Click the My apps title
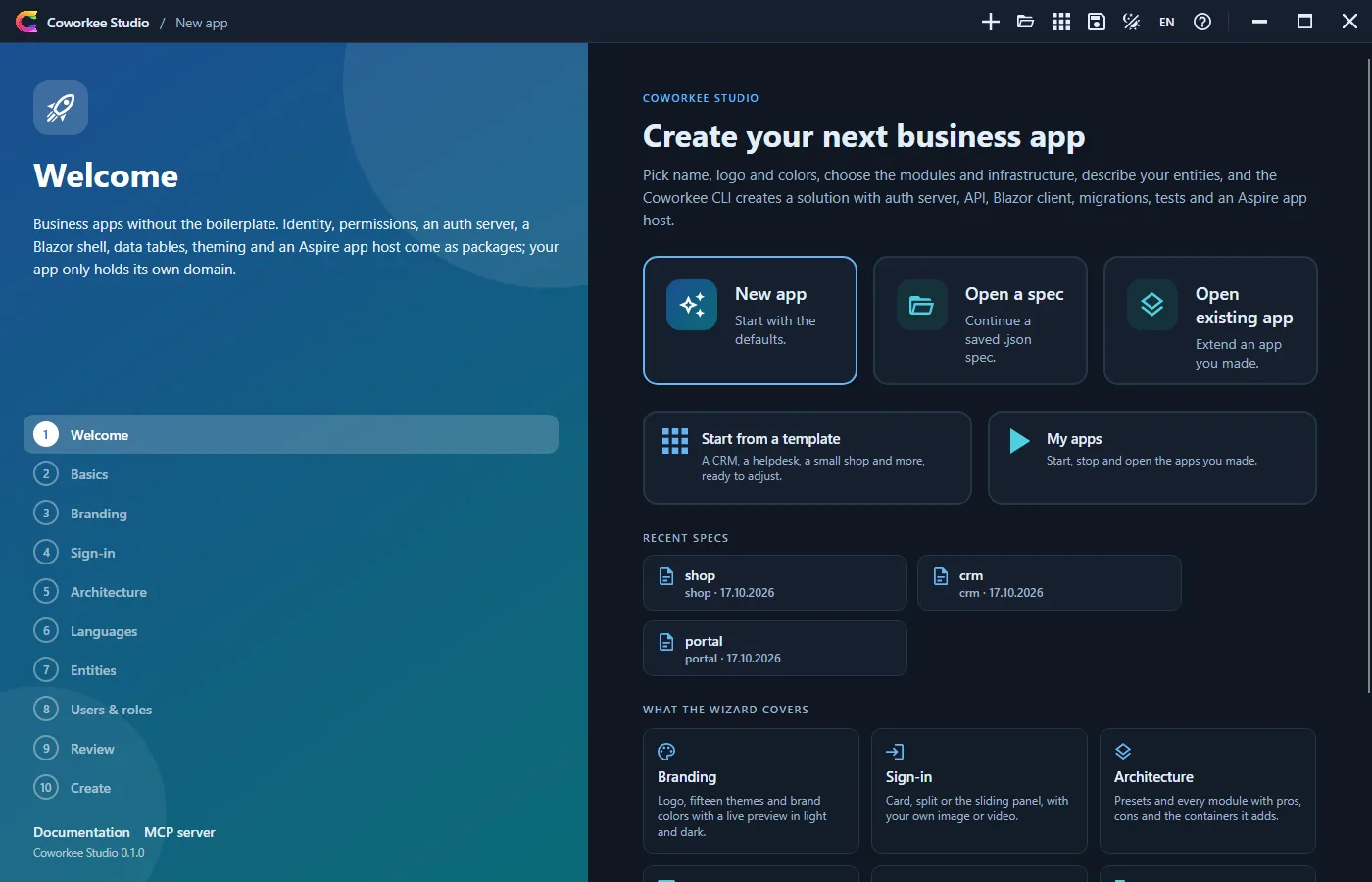Image resolution: width=1372 pixels, height=882 pixels. click(1074, 439)
